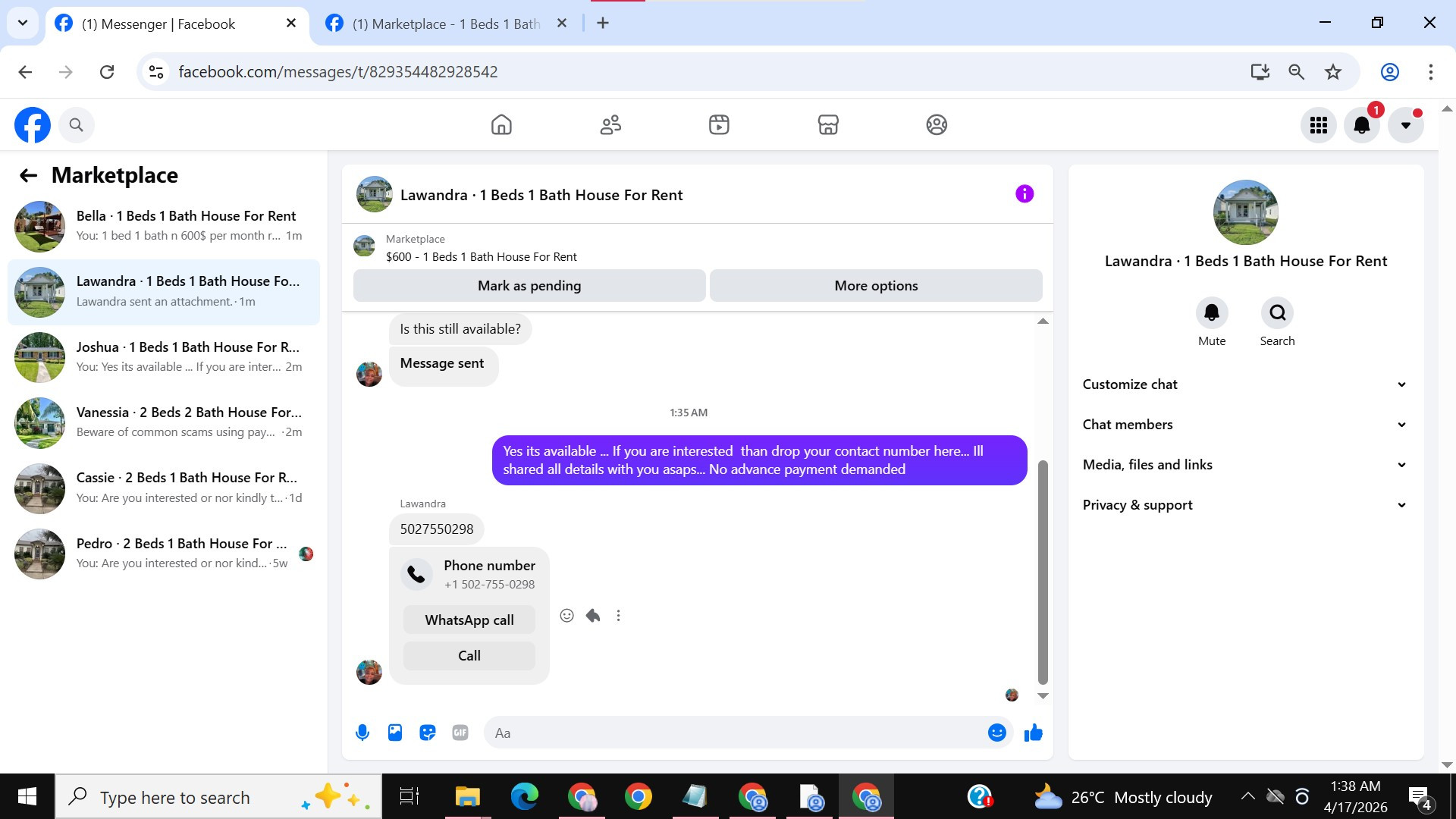The height and width of the screenshot is (819, 1456).
Task: Open the Groups icon in top navigation
Action: point(937,124)
